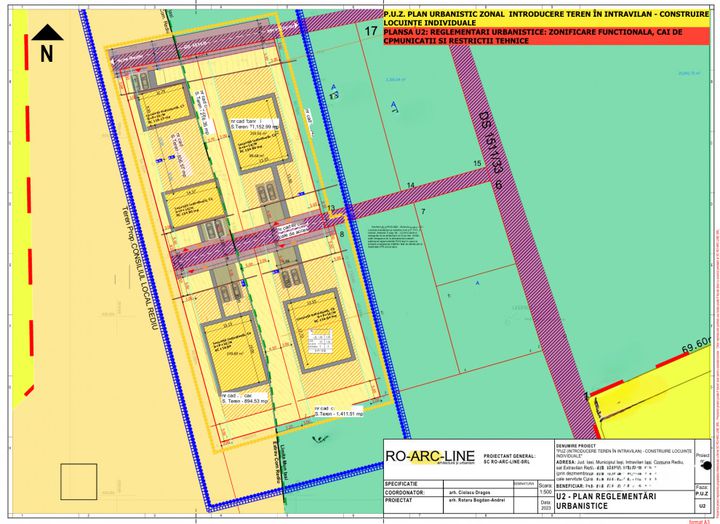Click parcel number 17 at the top
This screenshot has width=720, height=524.
coord(372,33)
